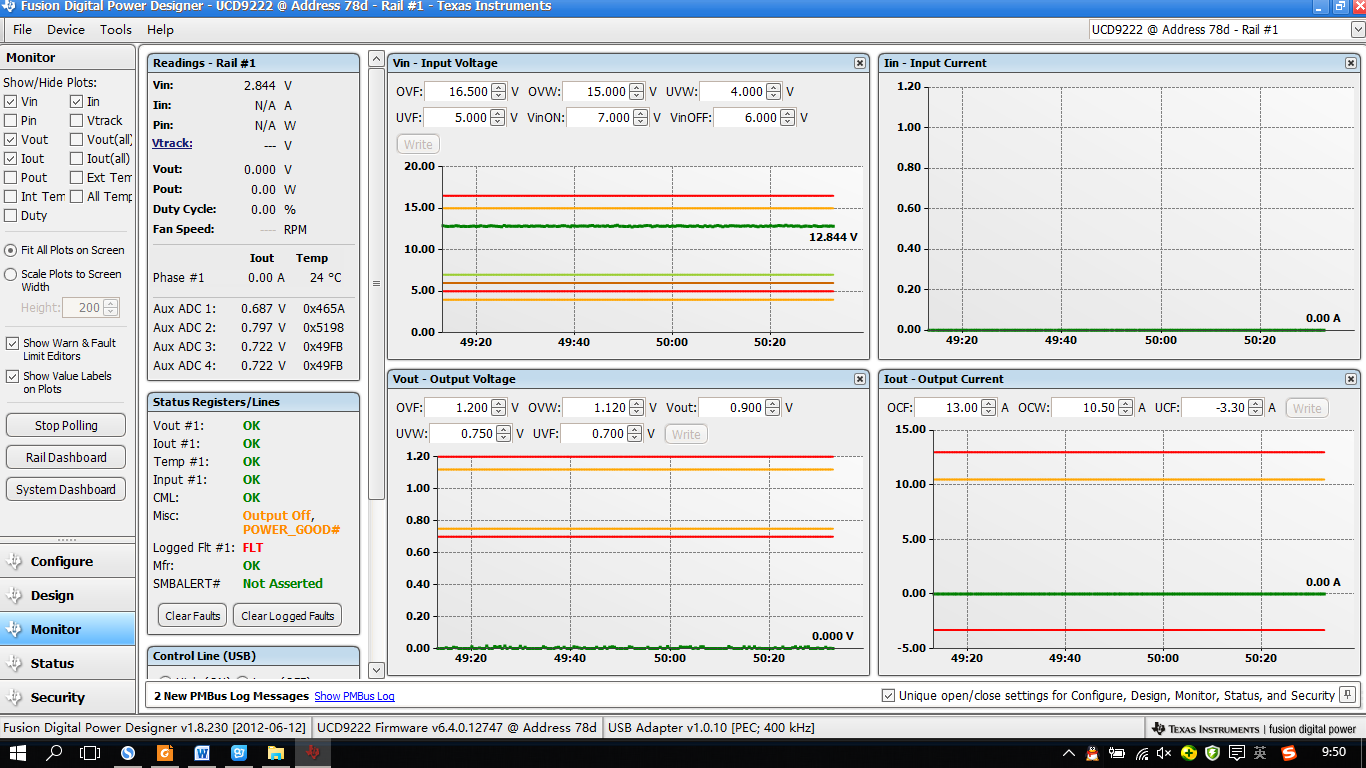Uncheck the Vin plot checkbox

tap(10, 102)
